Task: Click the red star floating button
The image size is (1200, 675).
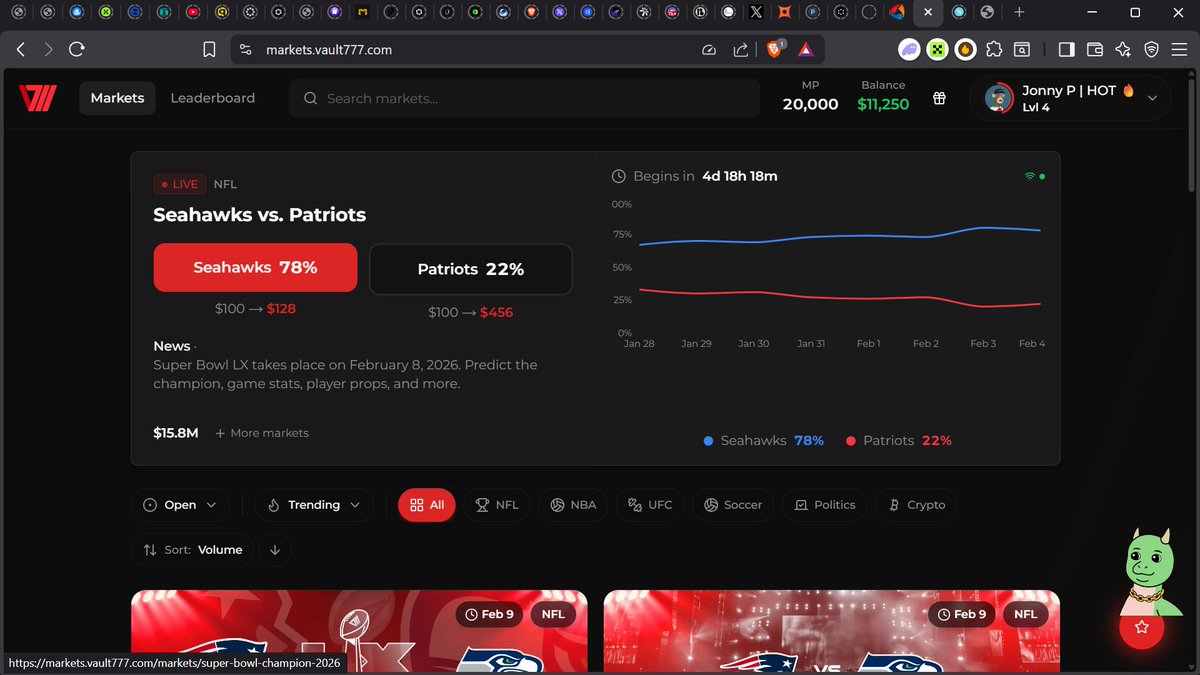Action: 1141,627
